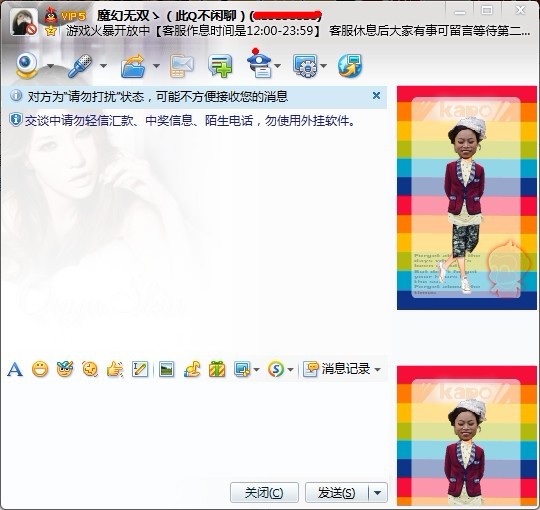Expand the application settings dropdown arrow

pyautogui.click(x=323, y=66)
